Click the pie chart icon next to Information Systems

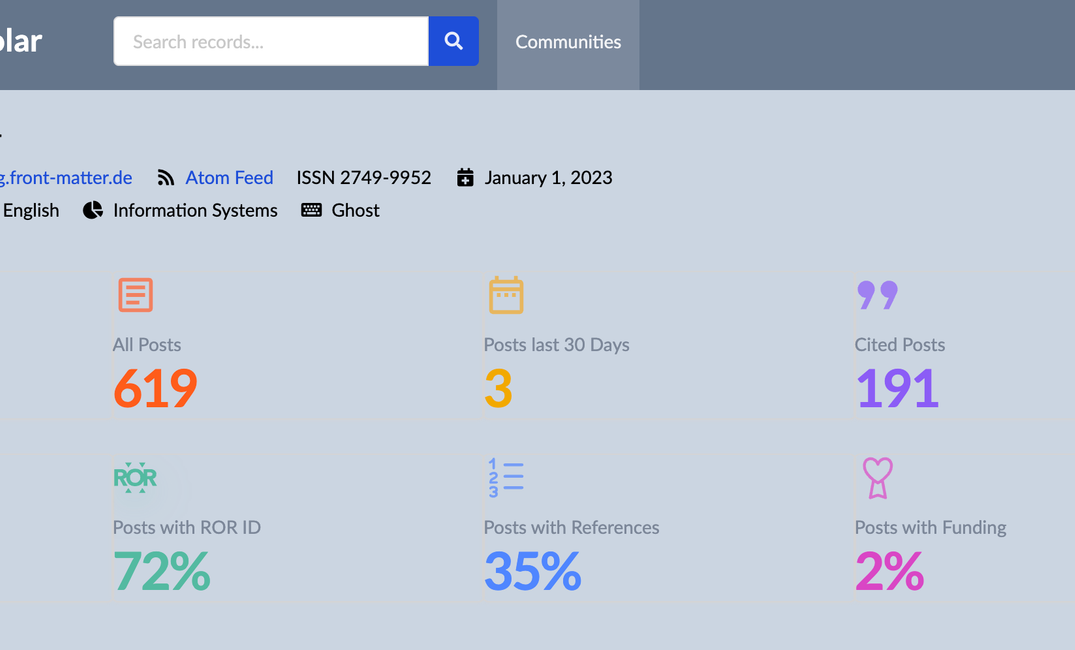point(92,210)
